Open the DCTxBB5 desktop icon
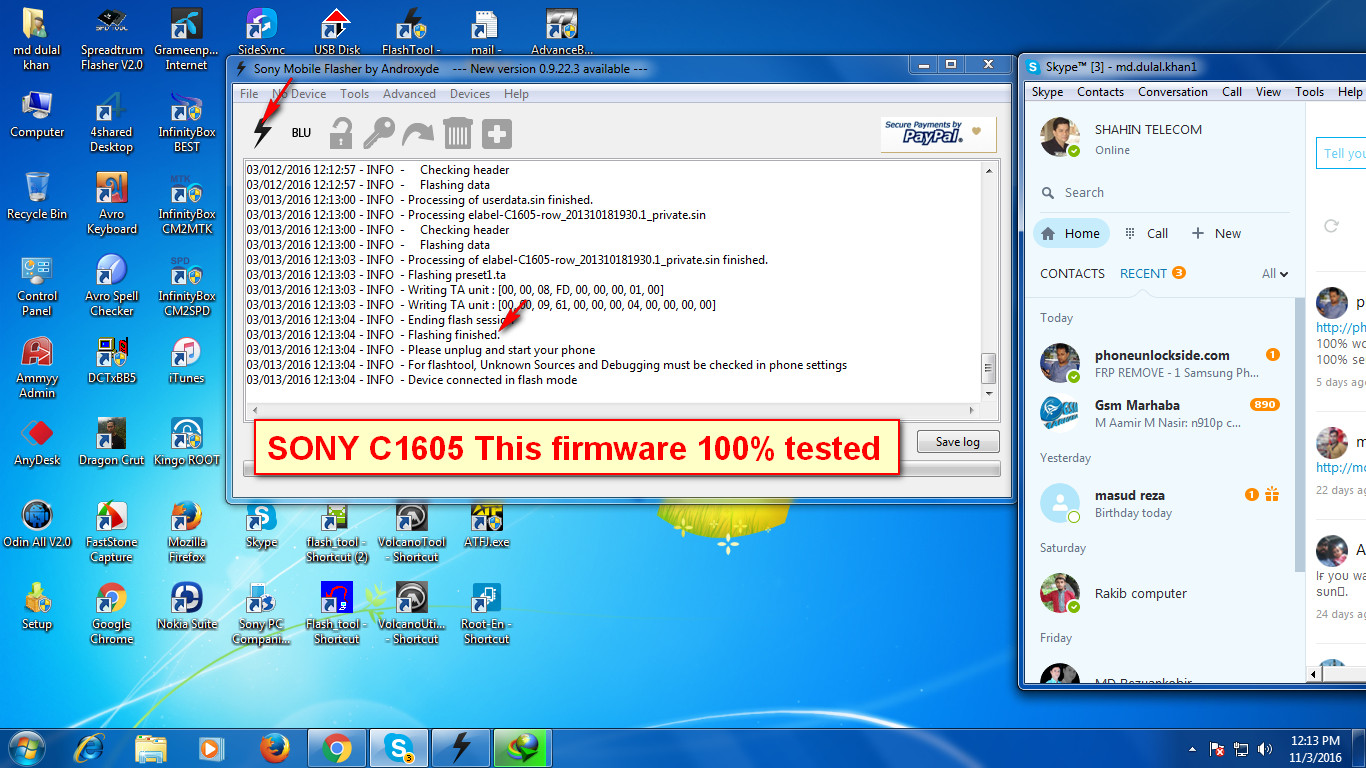The width and height of the screenshot is (1366, 768). (x=112, y=361)
